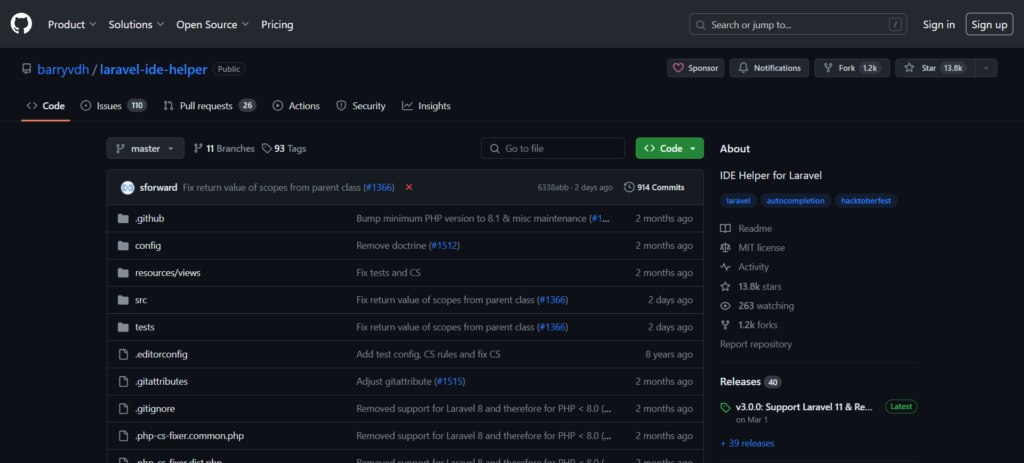Screen dimensions: 1024x463
Task: Open the .github folder
Action: pyautogui.click(x=149, y=218)
